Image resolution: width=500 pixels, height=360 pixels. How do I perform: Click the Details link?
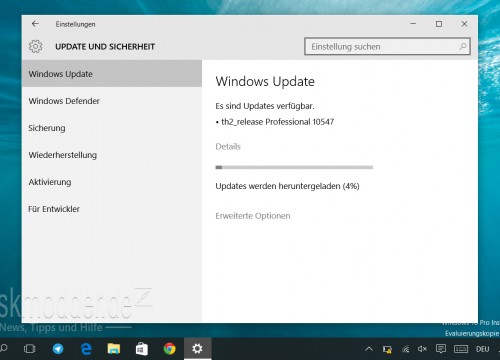[x=228, y=146]
